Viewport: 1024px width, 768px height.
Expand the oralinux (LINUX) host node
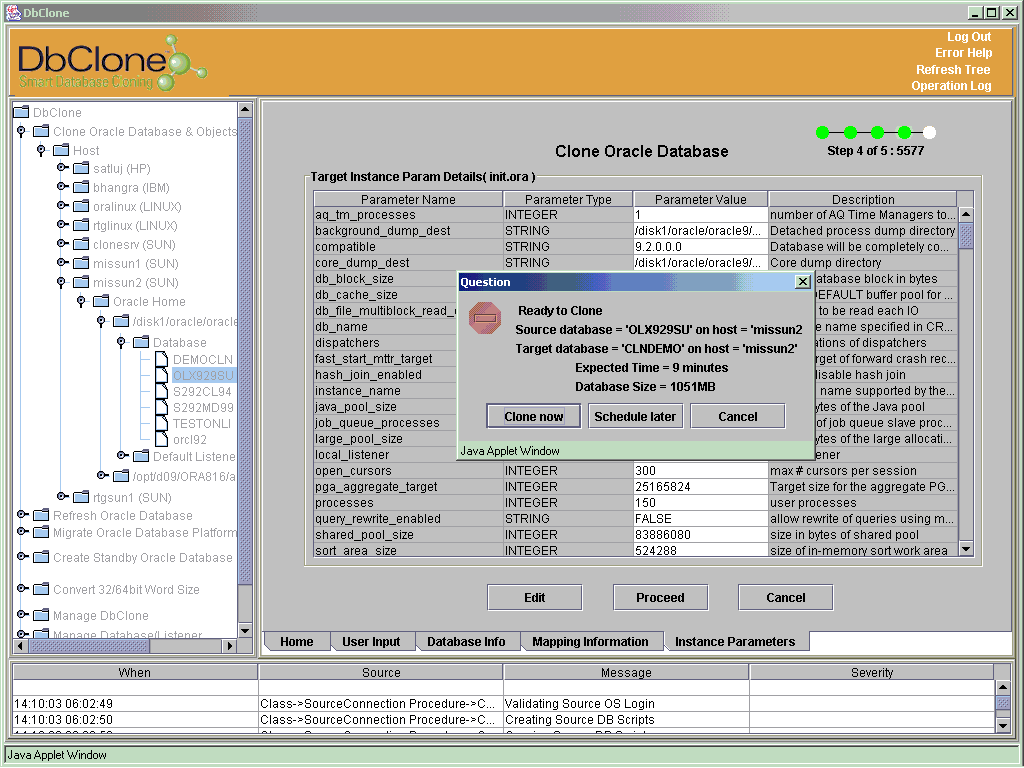pos(62,206)
